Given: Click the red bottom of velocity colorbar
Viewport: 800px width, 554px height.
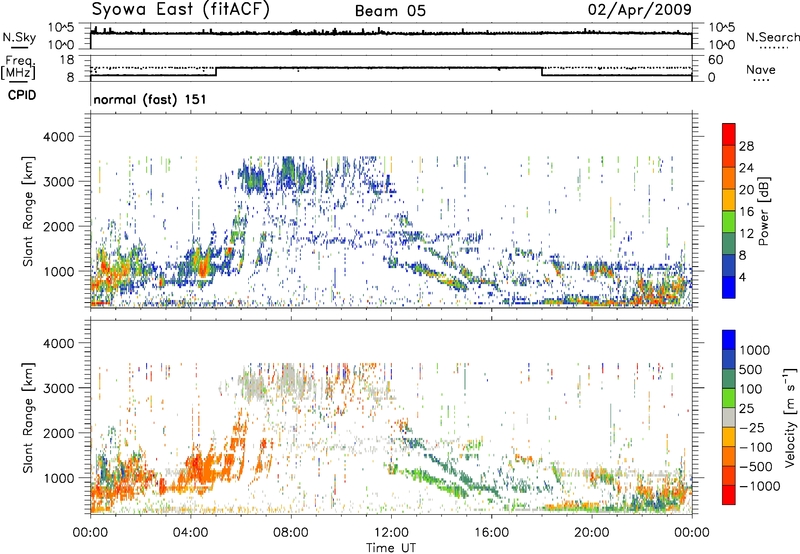Looking at the screenshot, I should point(729,495).
